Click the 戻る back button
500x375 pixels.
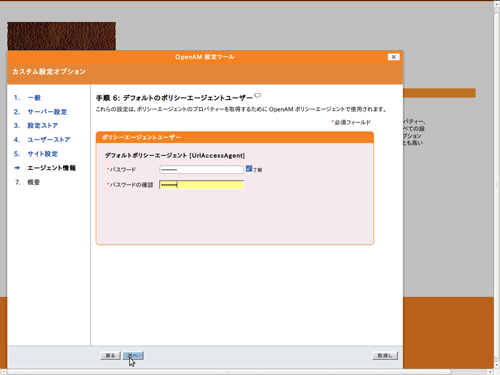click(x=110, y=356)
